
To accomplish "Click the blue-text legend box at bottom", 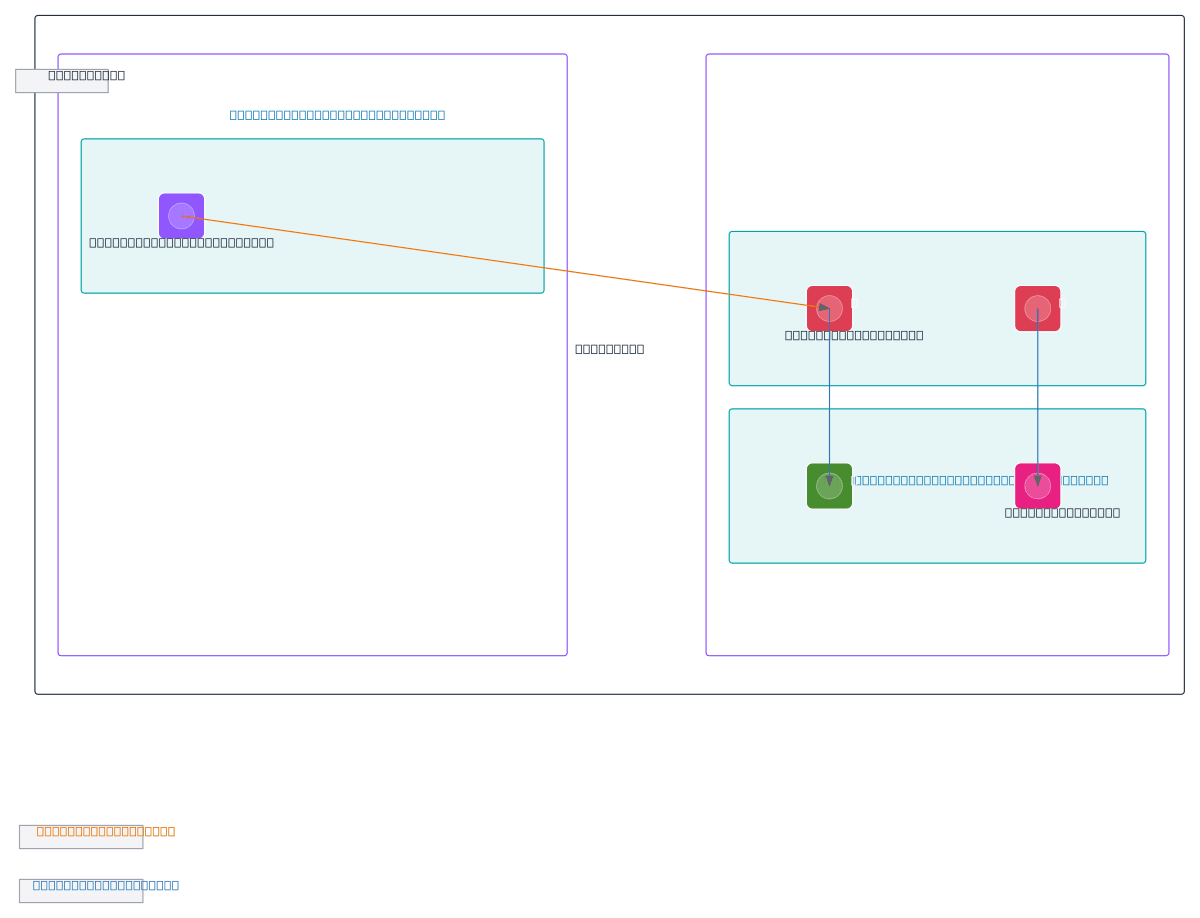I will click(81, 890).
